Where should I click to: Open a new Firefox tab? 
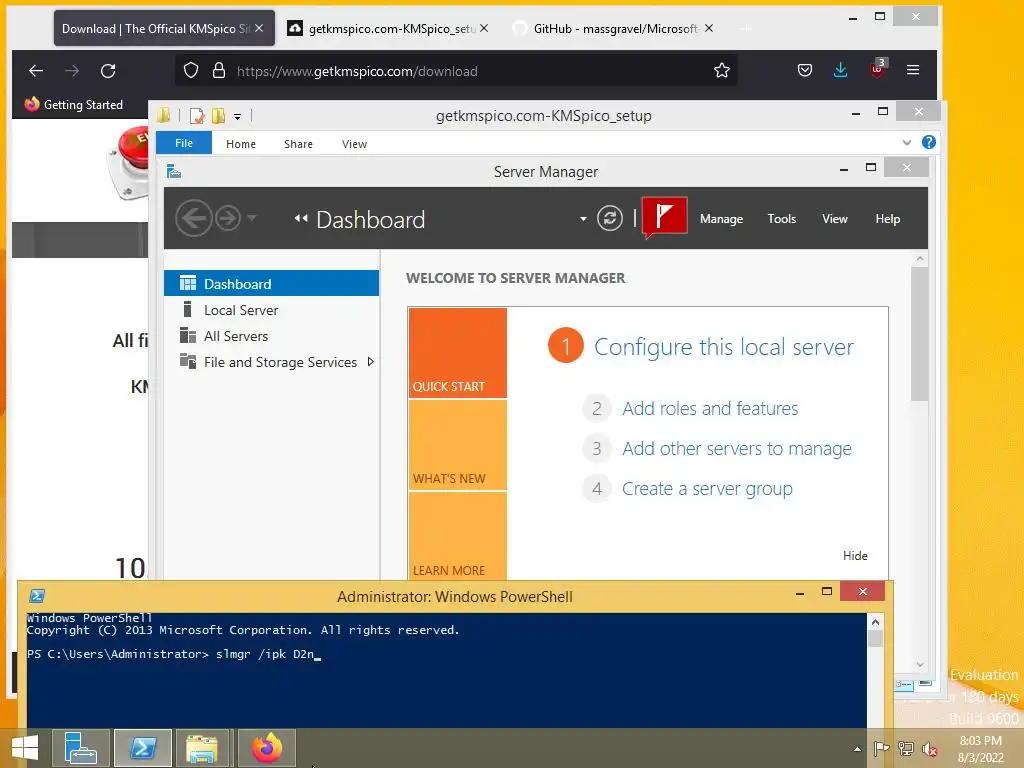coord(746,28)
